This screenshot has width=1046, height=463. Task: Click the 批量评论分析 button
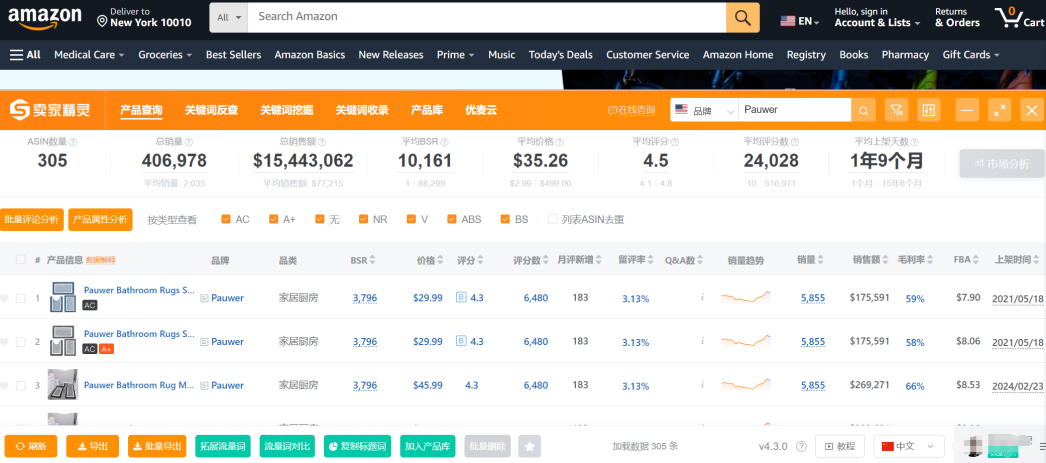pos(31,219)
